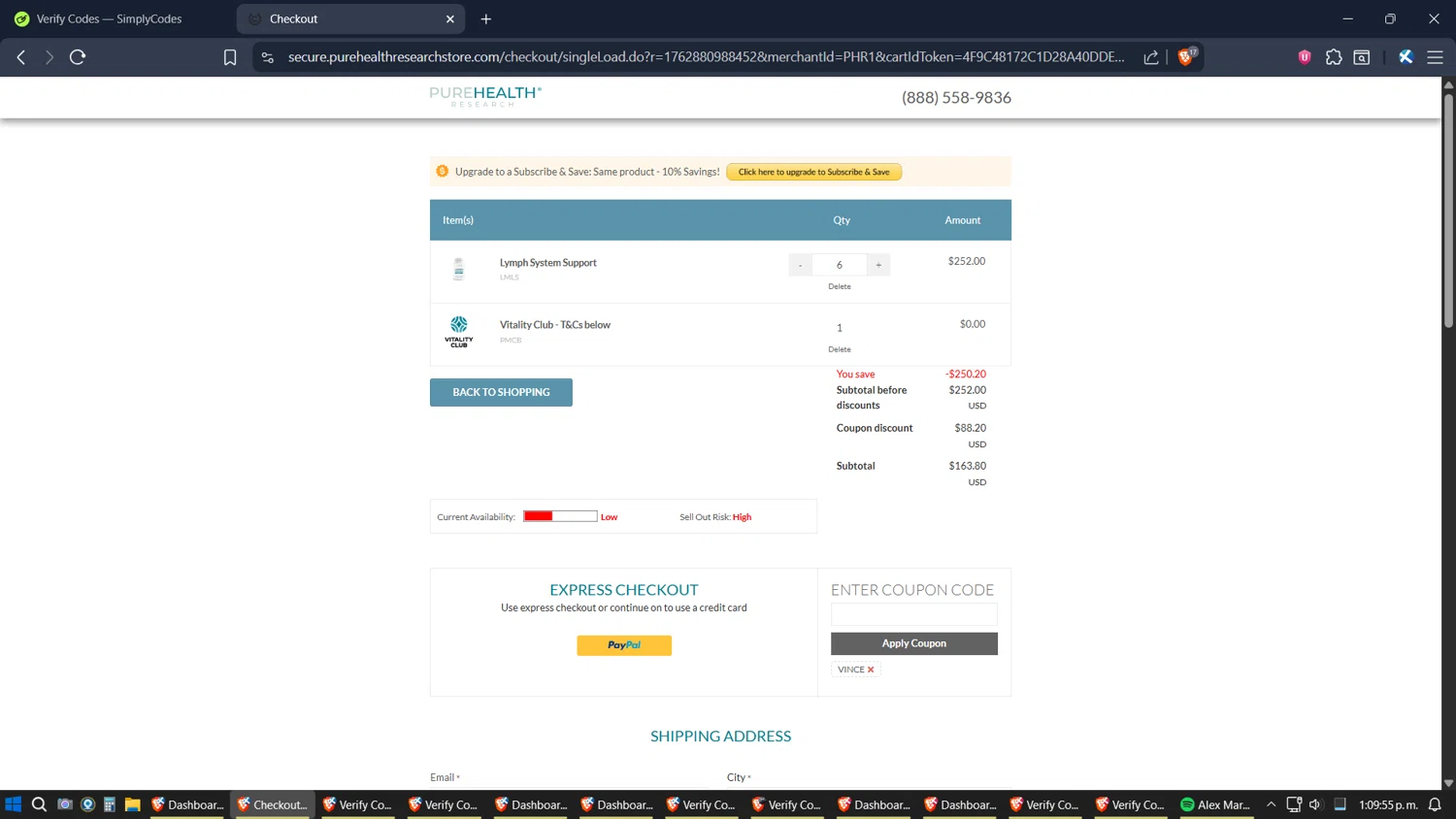
Task: Click the volume speaker tray icon
Action: coord(1315,804)
